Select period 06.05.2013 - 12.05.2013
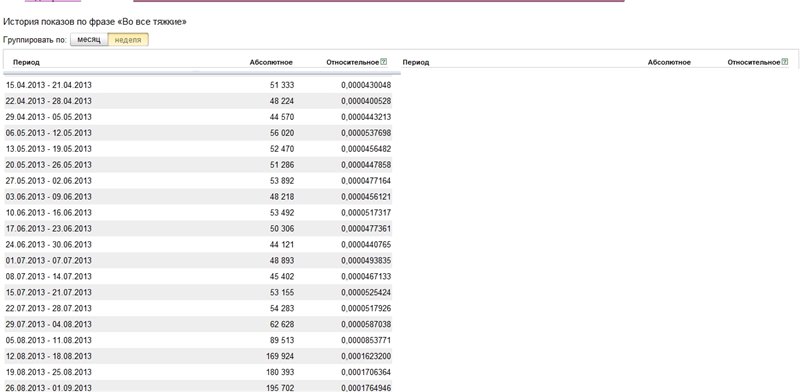Viewport: 800px width, 392px height. pos(48,133)
